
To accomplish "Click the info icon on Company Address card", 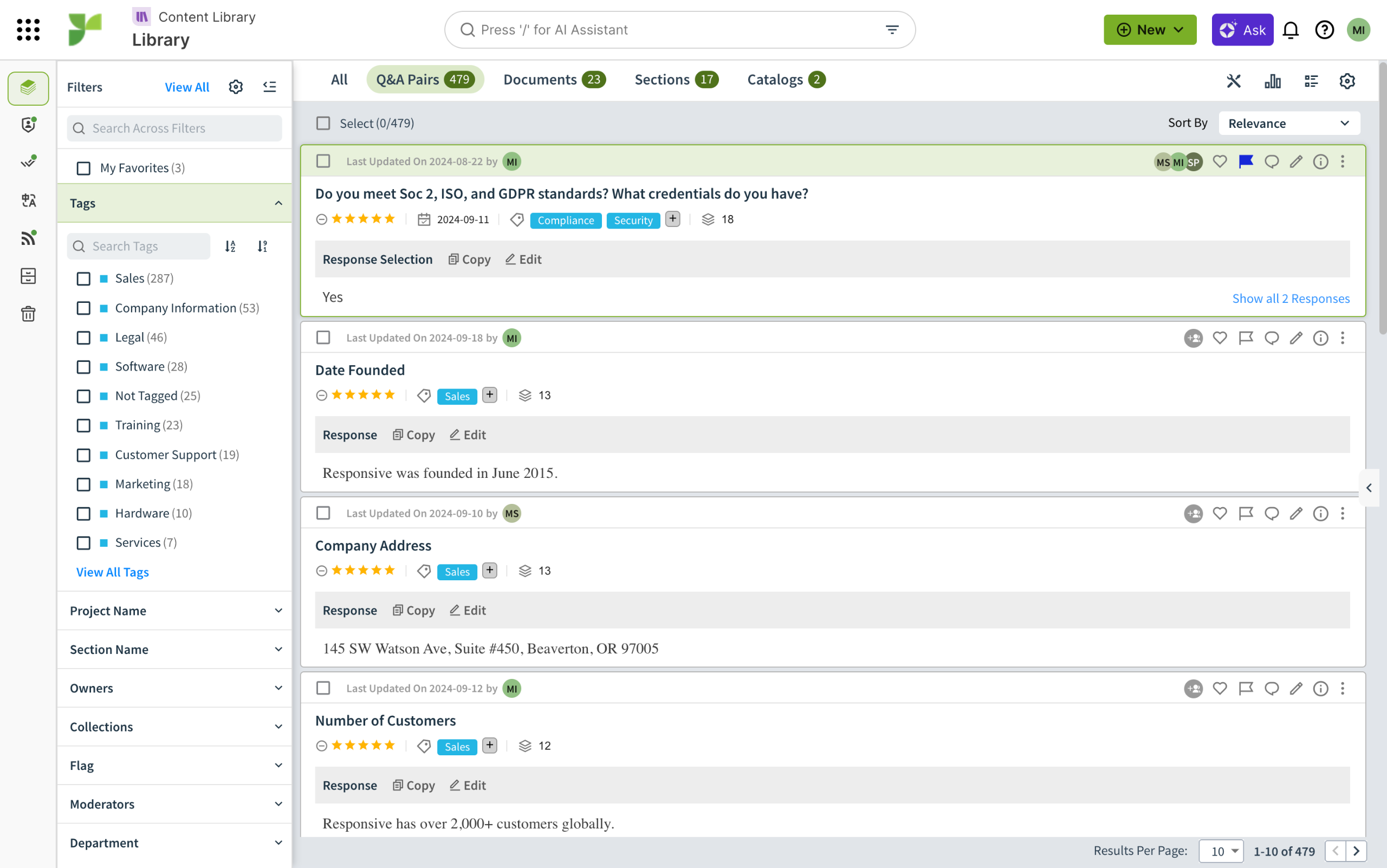I will click(x=1320, y=513).
